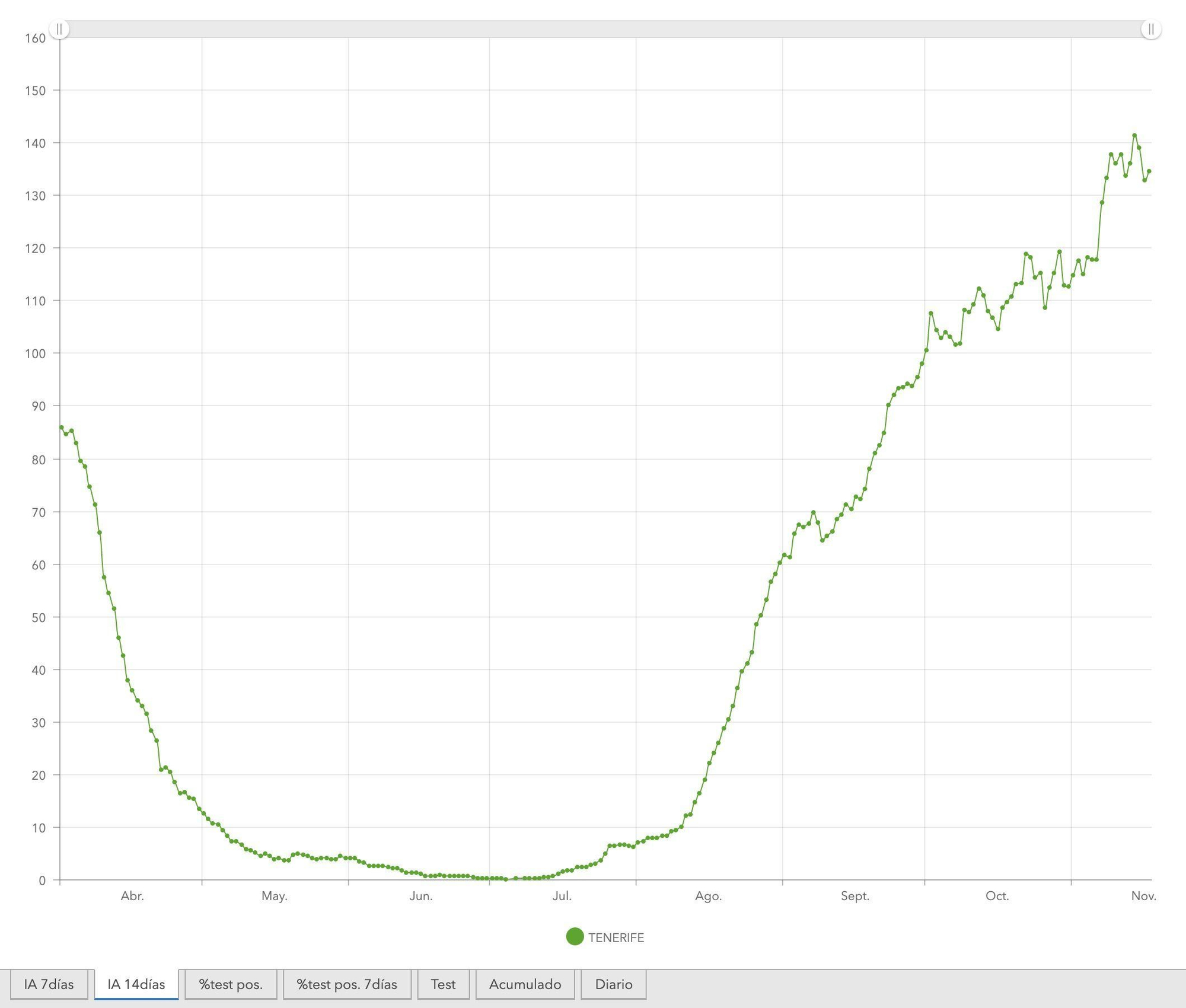
Task: Switch to the IA 7días tab
Action: click(49, 984)
